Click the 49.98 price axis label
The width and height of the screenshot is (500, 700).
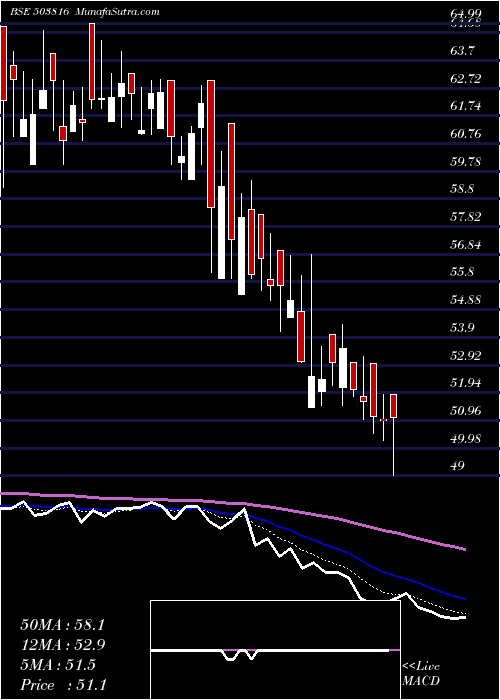pyautogui.click(x=467, y=438)
